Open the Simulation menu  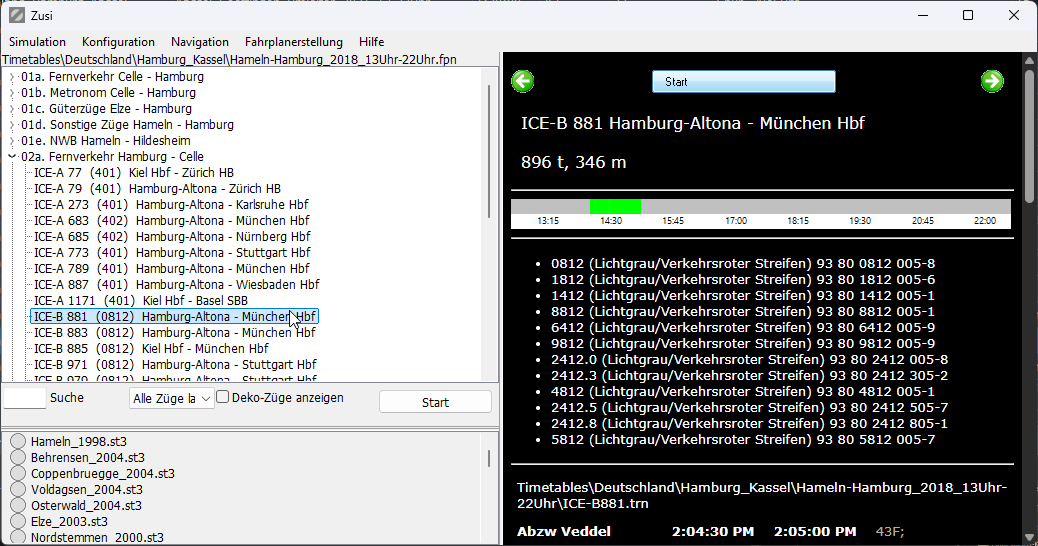(37, 42)
